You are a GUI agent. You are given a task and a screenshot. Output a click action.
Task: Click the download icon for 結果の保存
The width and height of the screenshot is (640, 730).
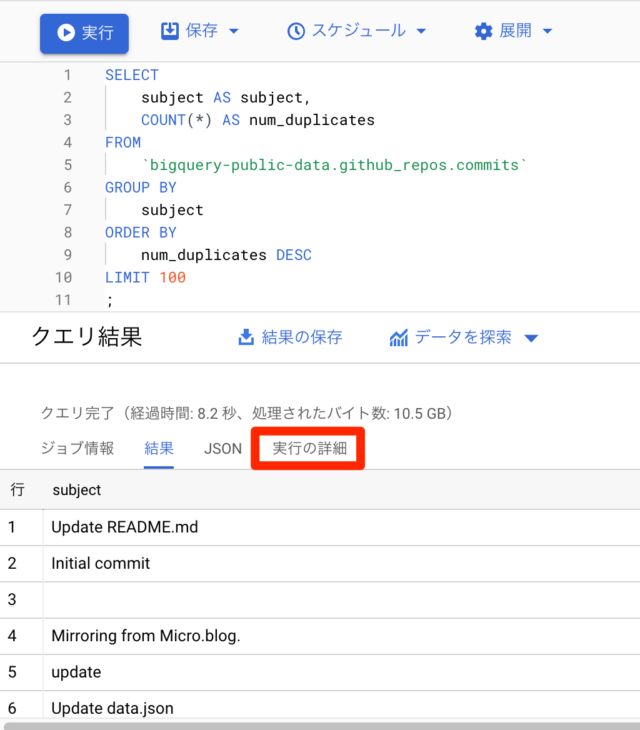coord(246,337)
